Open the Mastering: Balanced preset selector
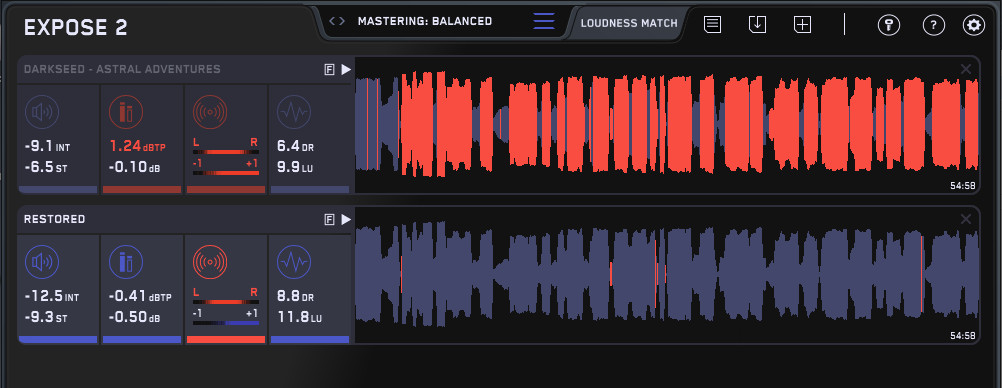Screen dimensions: 1002x388 [x=425, y=21]
